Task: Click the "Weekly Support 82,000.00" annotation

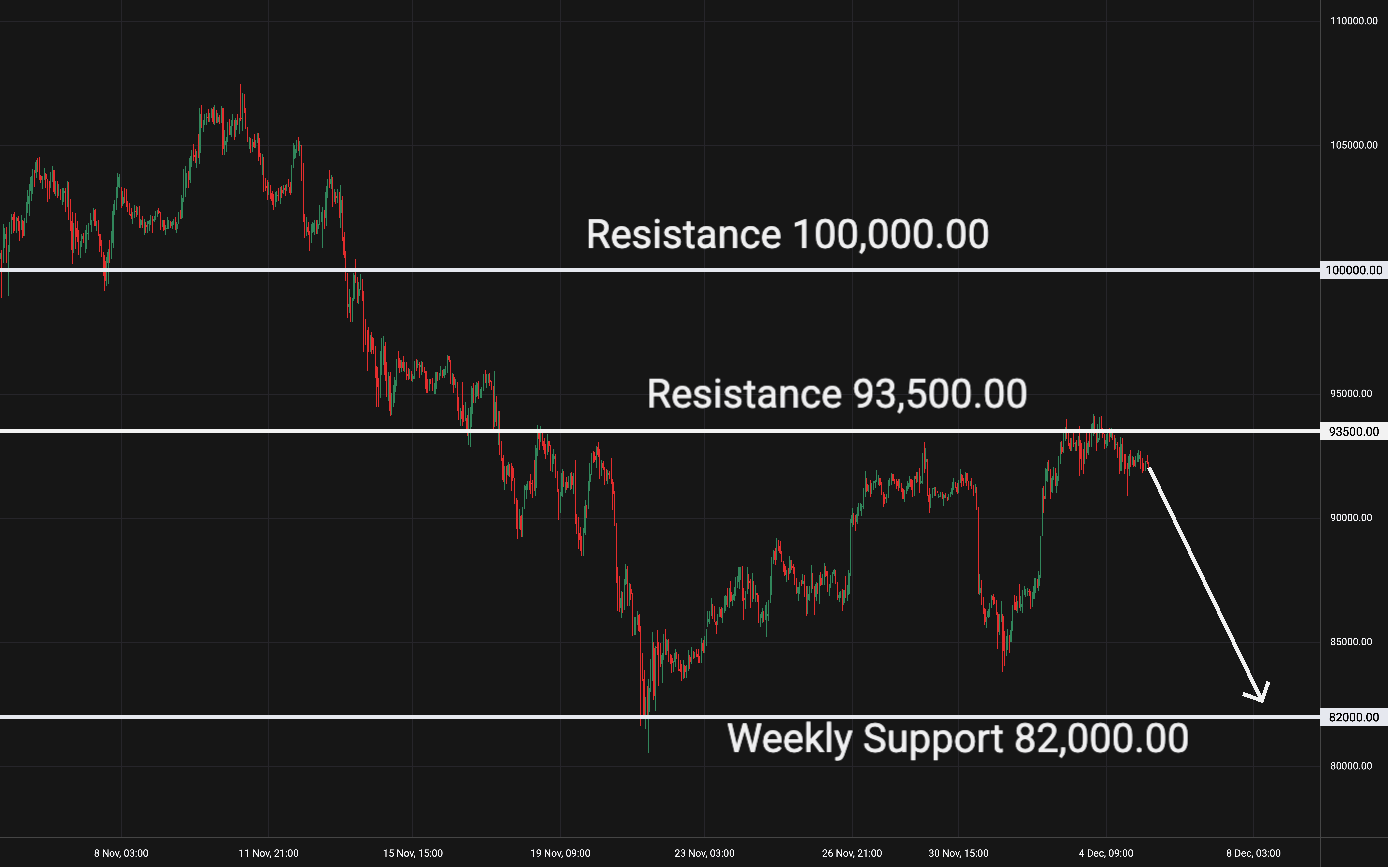Action: tap(957, 739)
